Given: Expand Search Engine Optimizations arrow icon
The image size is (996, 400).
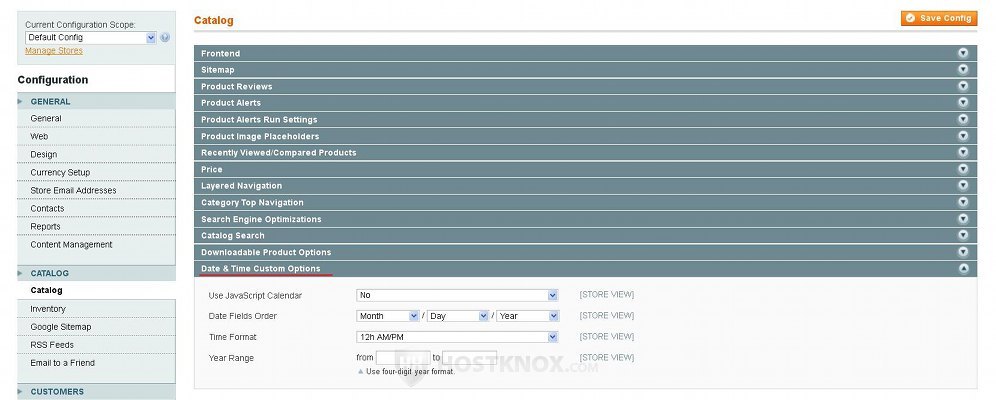Looking at the screenshot, I should click(963, 219).
